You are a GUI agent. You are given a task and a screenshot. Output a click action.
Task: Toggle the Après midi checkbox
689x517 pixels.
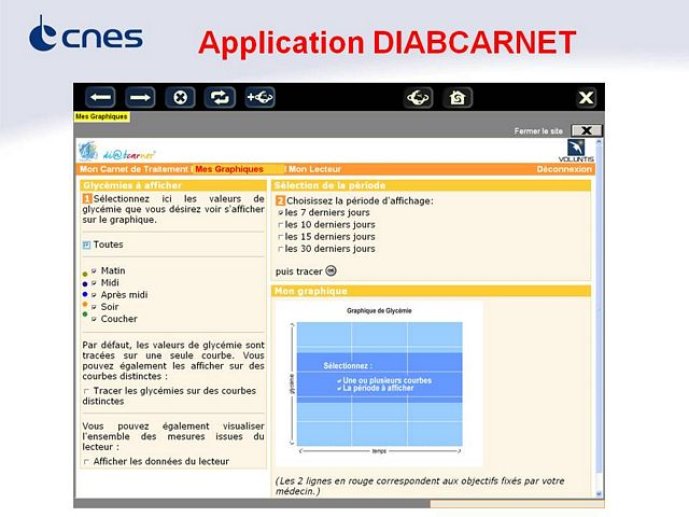coord(94,295)
